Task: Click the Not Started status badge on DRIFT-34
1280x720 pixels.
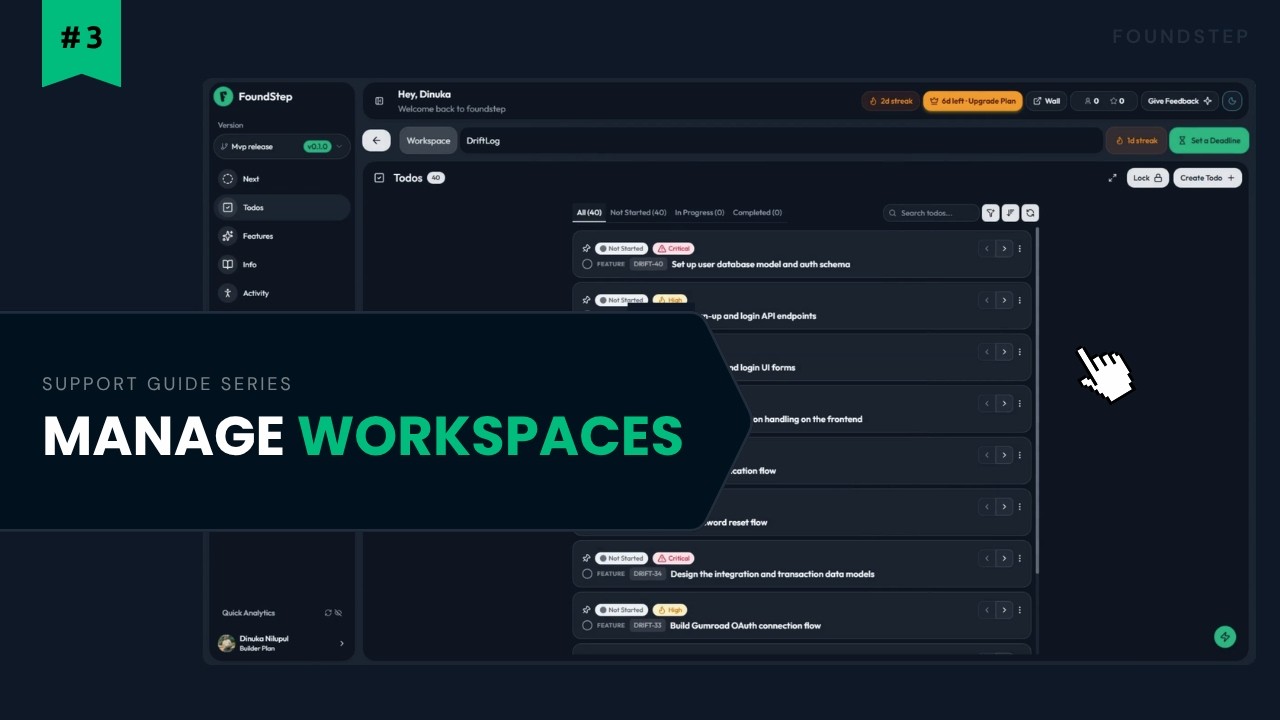Action: tap(621, 558)
